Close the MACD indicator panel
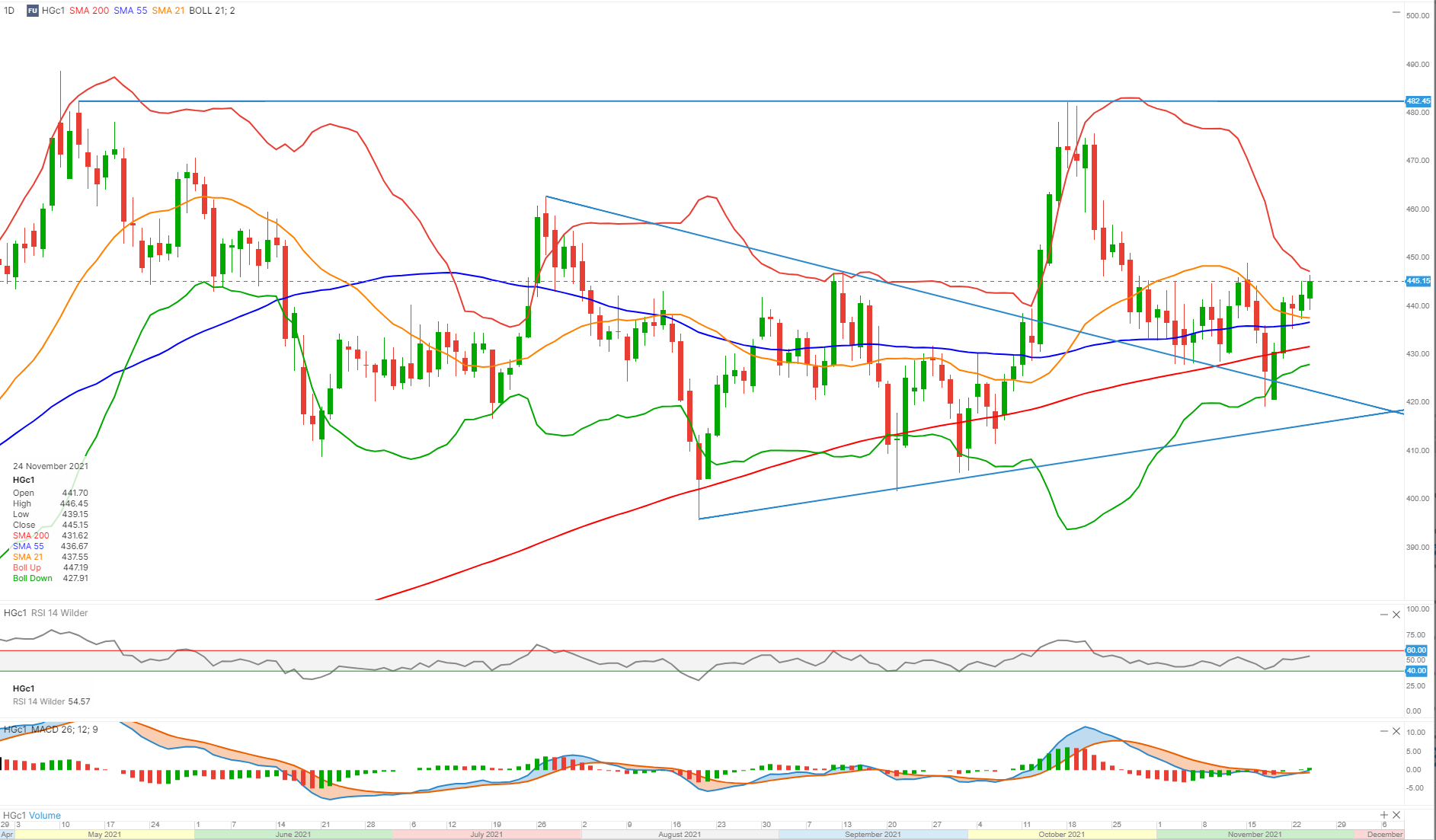 1396,731
